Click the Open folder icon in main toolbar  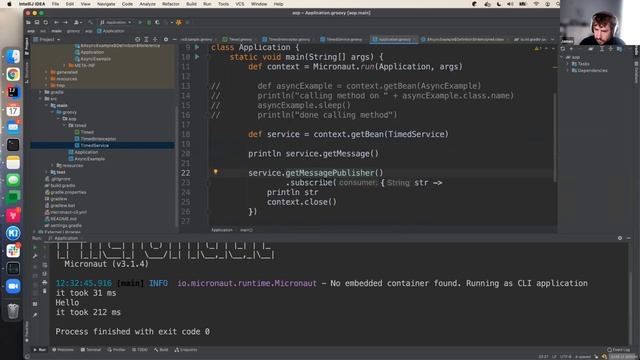[29, 22]
